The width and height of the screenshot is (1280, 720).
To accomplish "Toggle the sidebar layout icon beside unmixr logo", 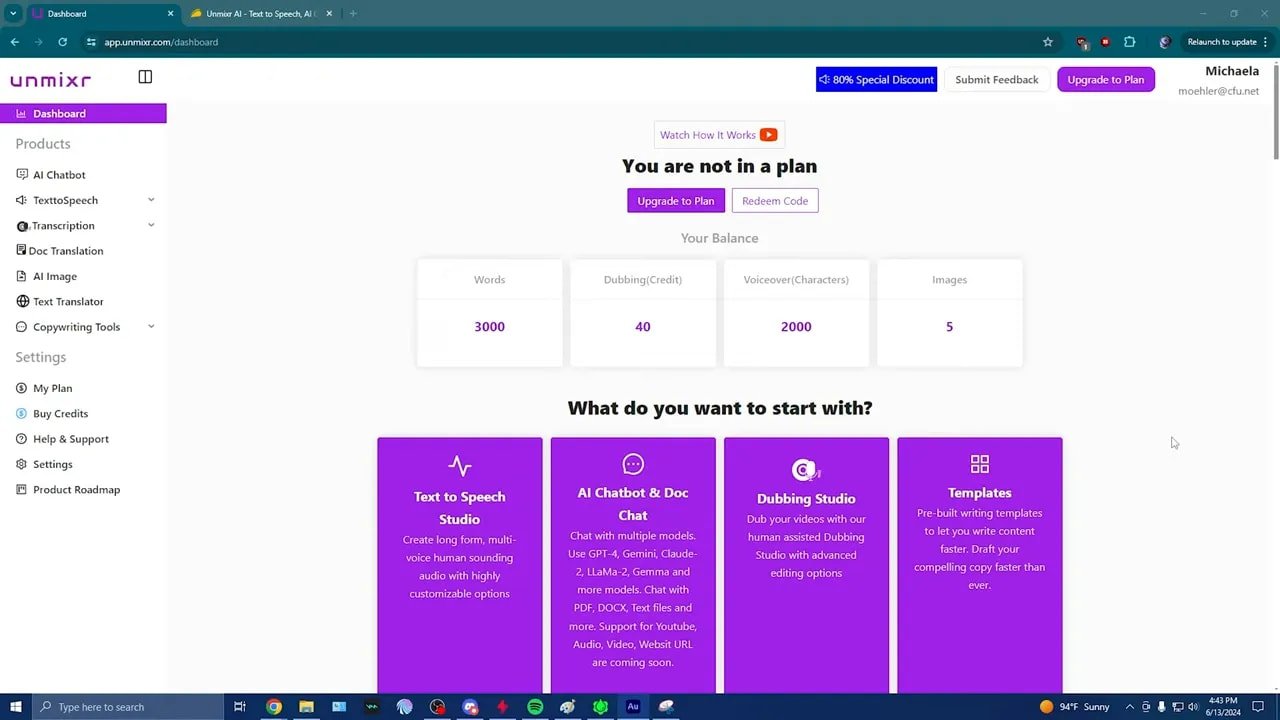I will click(x=145, y=76).
